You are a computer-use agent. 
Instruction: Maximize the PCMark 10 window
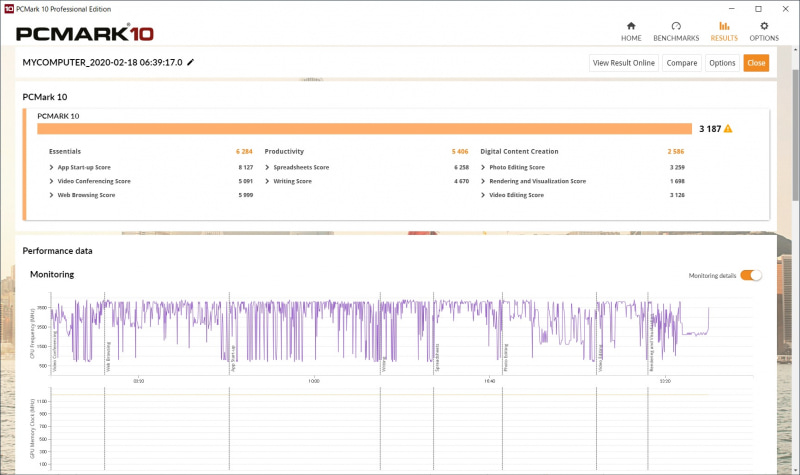click(758, 9)
